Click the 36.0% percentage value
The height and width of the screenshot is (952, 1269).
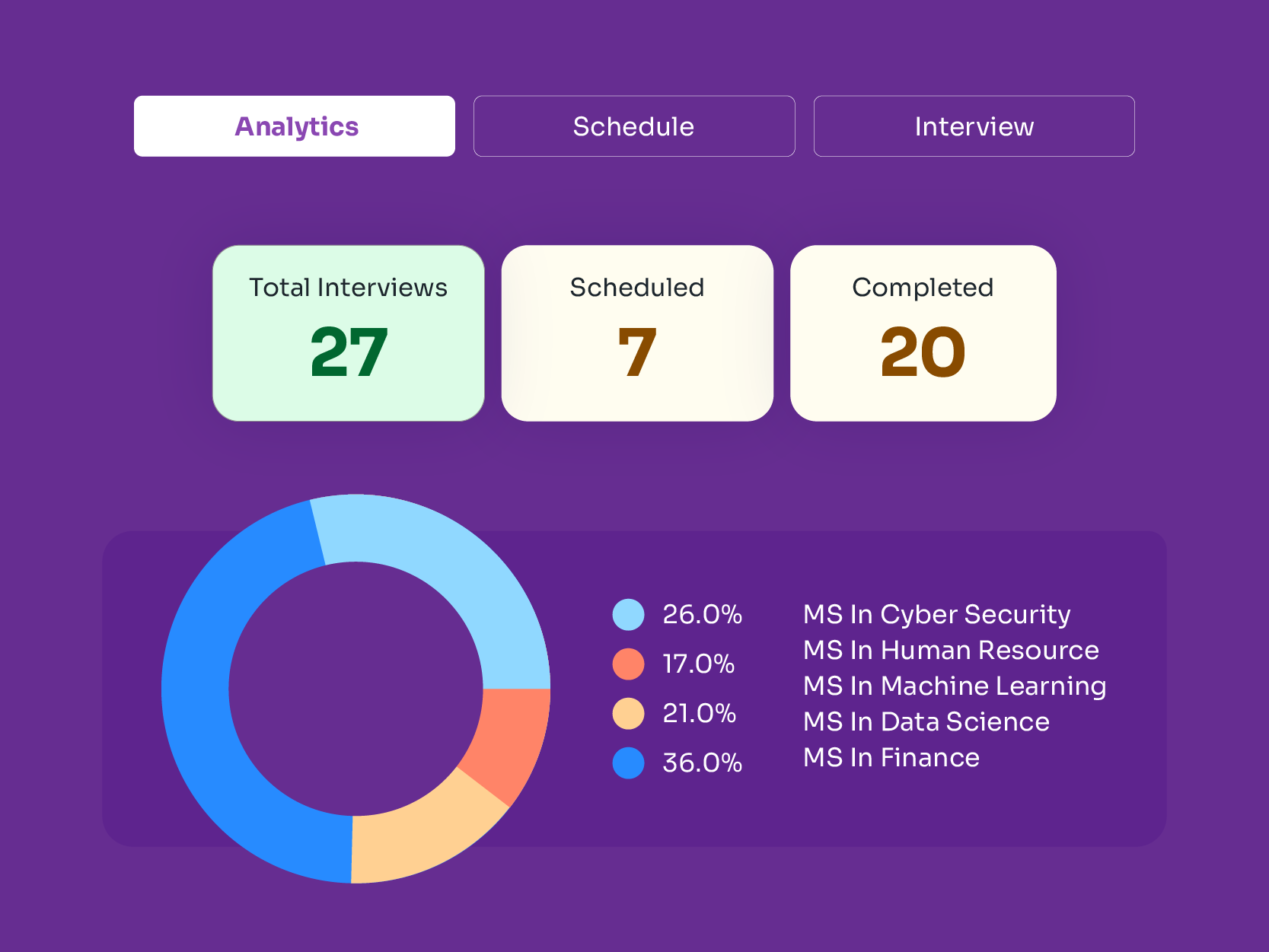click(702, 763)
